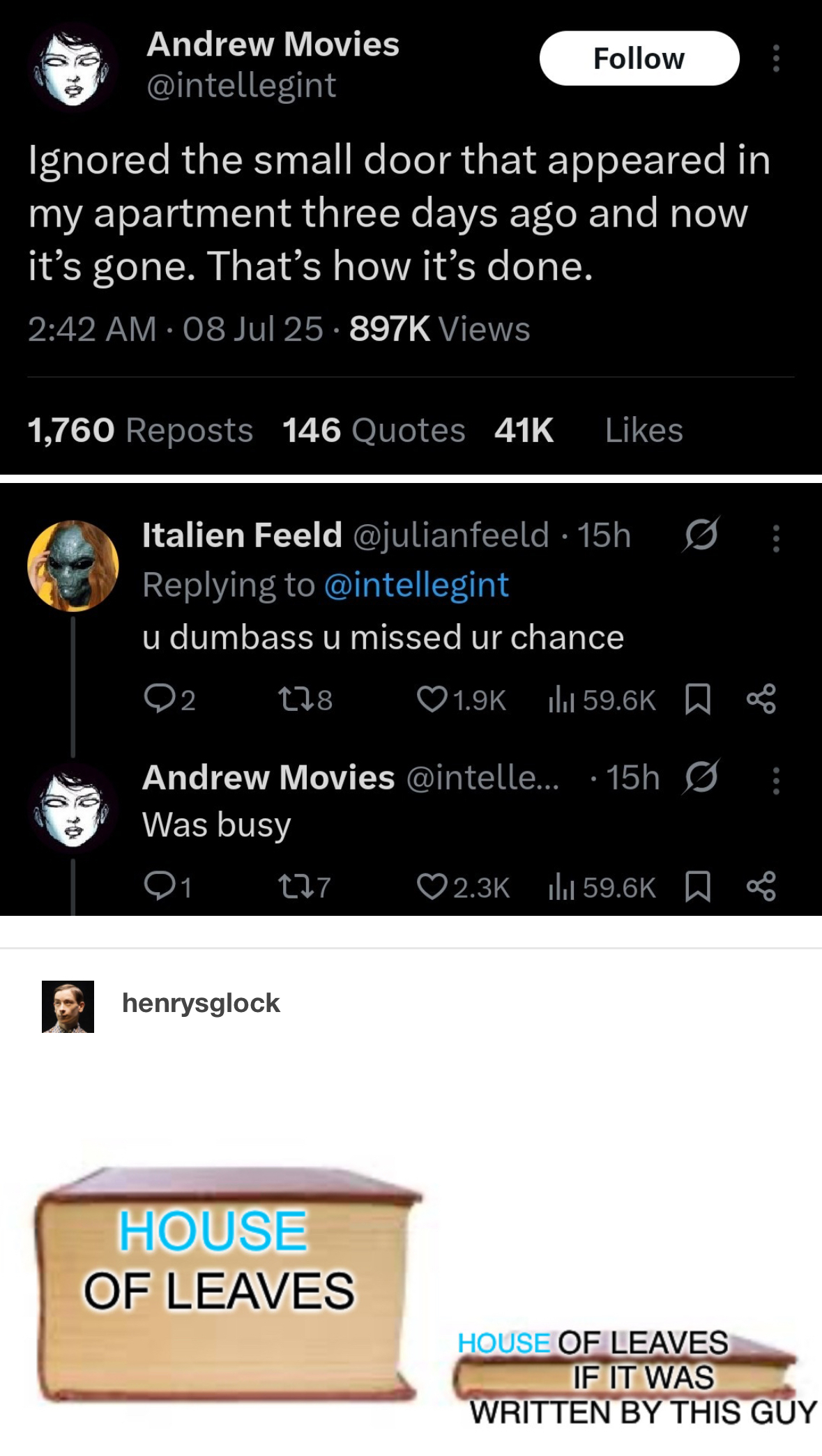Image resolution: width=822 pixels, height=1456 pixels.
Task: Click the Follow button on Andrew Movies
Action: tap(639, 59)
